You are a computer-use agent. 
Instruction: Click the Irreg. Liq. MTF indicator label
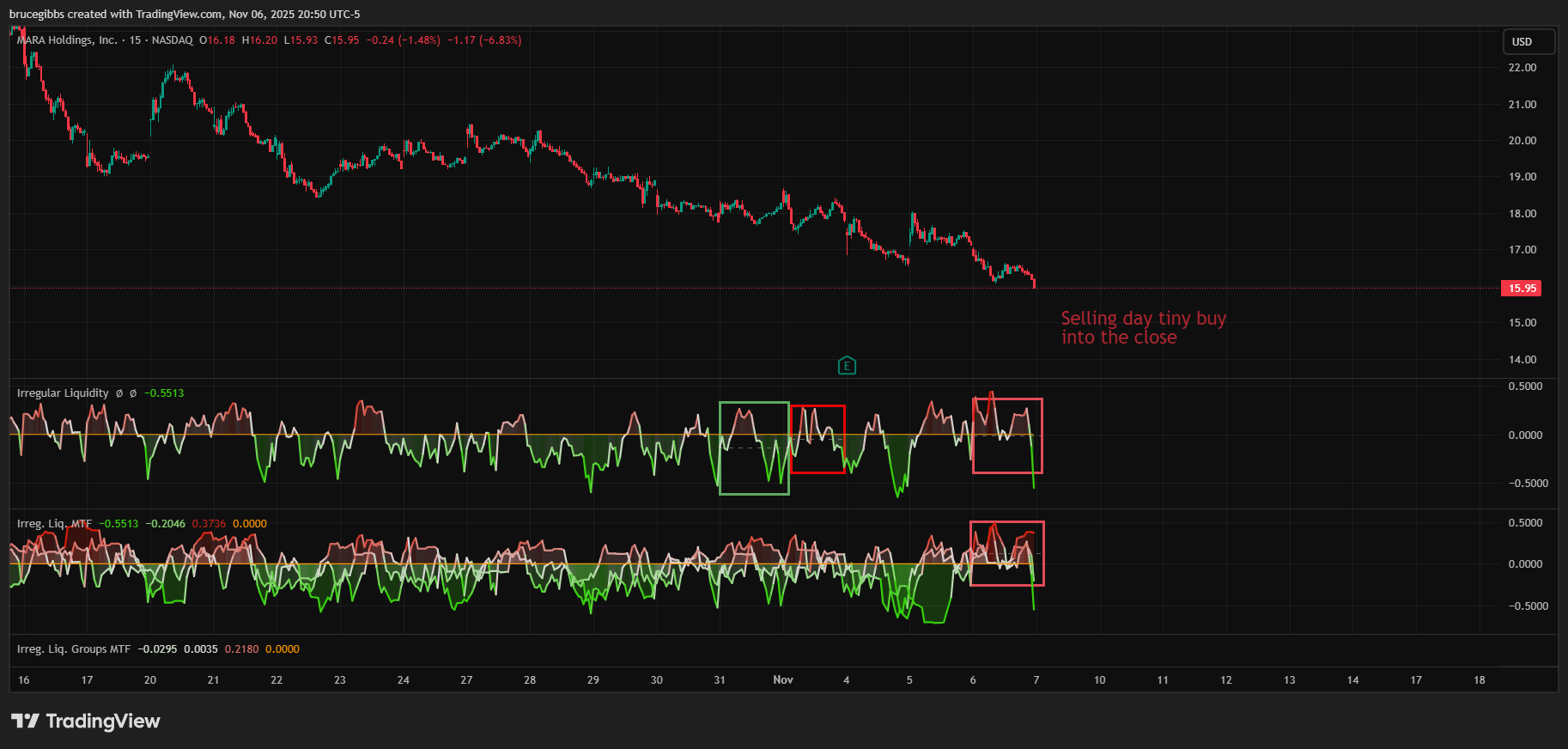tap(54, 524)
